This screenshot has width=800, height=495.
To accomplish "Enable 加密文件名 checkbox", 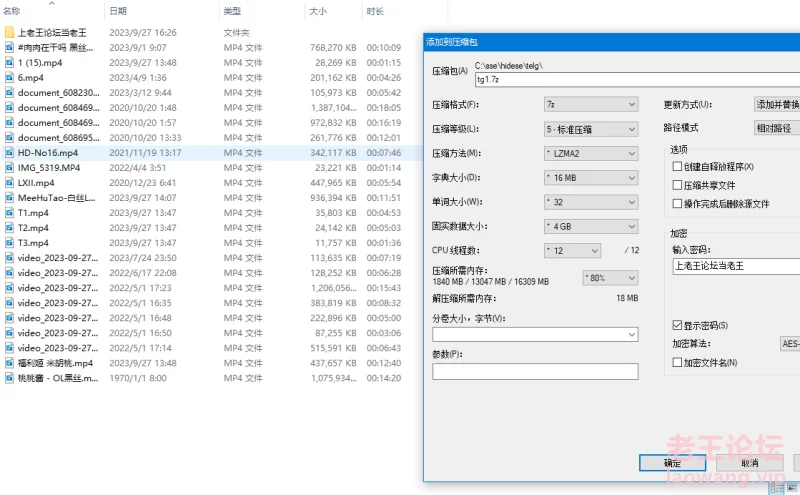I will pyautogui.click(x=677, y=362).
